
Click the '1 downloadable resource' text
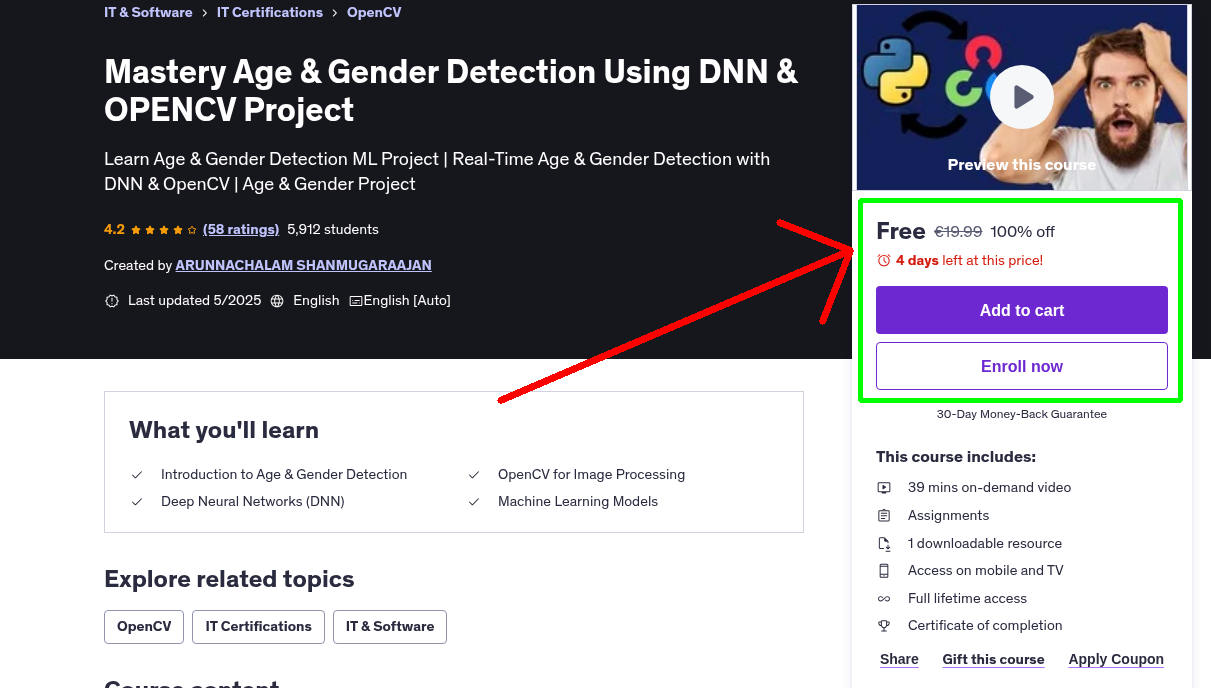(x=985, y=544)
